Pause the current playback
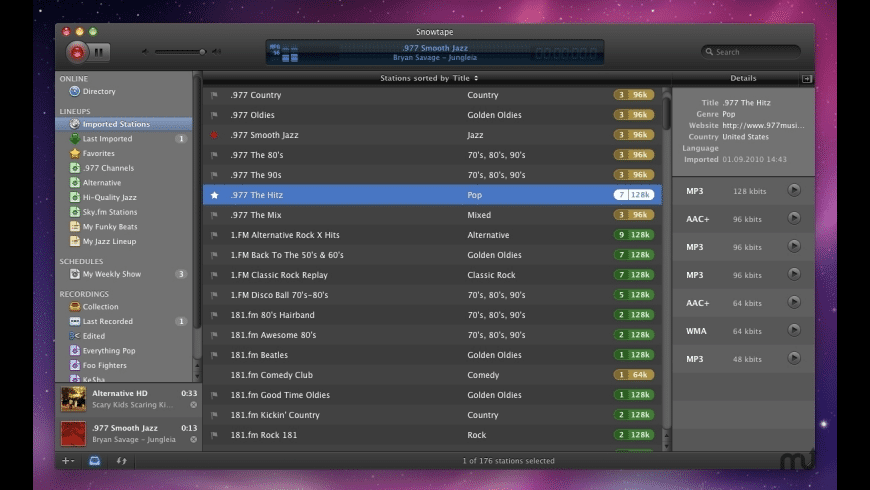Screen dimensions: 870x490 (102, 52)
